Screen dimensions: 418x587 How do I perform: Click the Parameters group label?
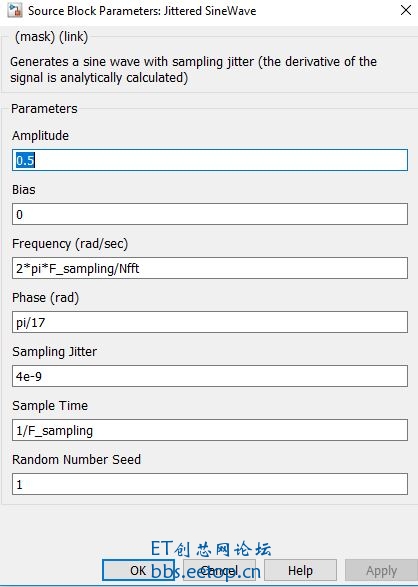pyautogui.click(x=44, y=109)
